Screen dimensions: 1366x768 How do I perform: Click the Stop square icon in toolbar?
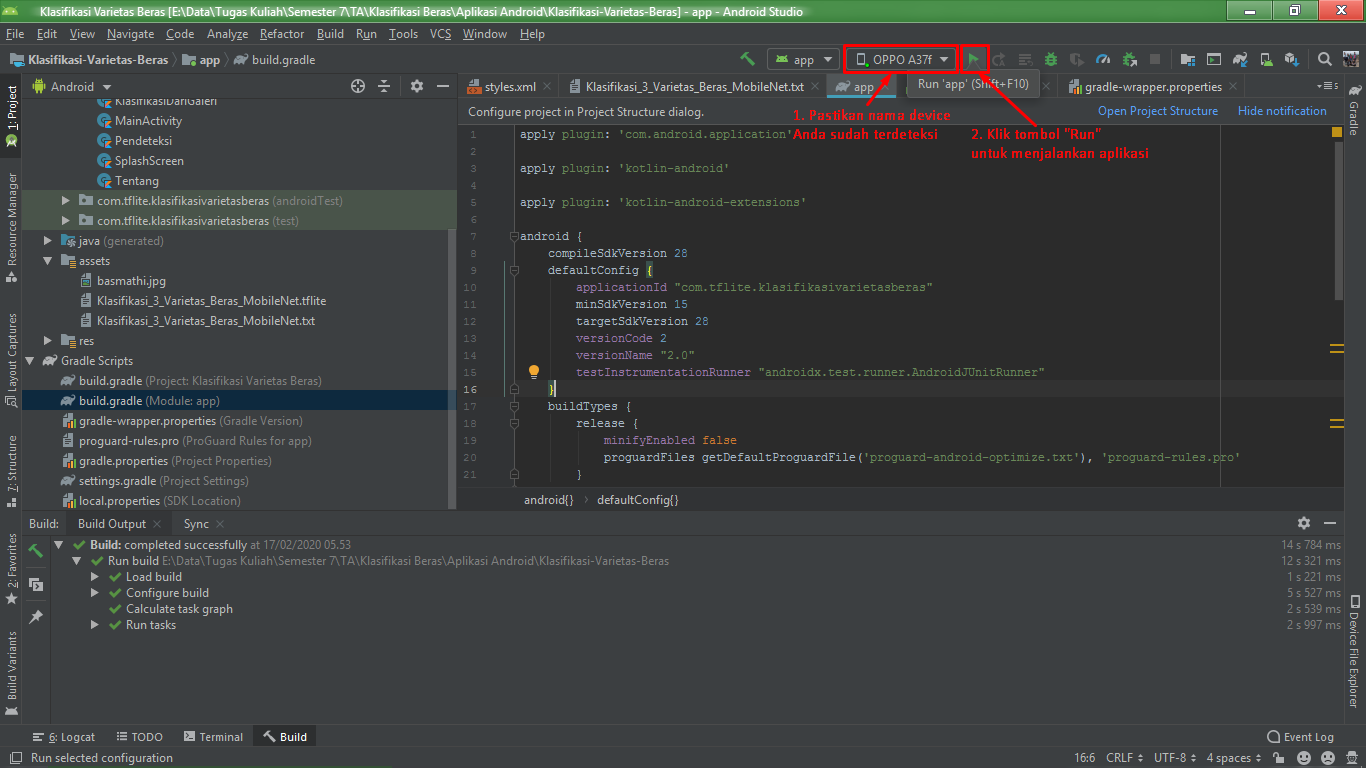pyautogui.click(x=1155, y=59)
